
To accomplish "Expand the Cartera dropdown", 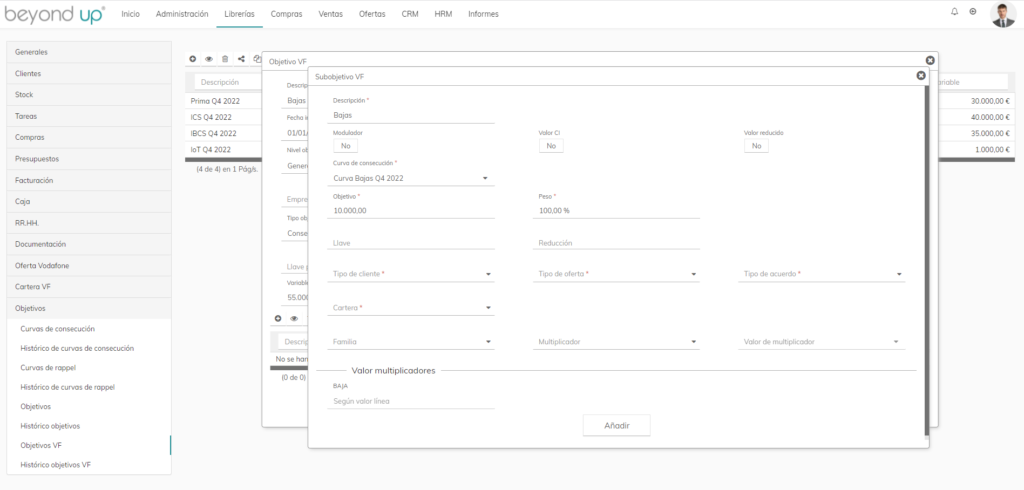I will click(413, 308).
